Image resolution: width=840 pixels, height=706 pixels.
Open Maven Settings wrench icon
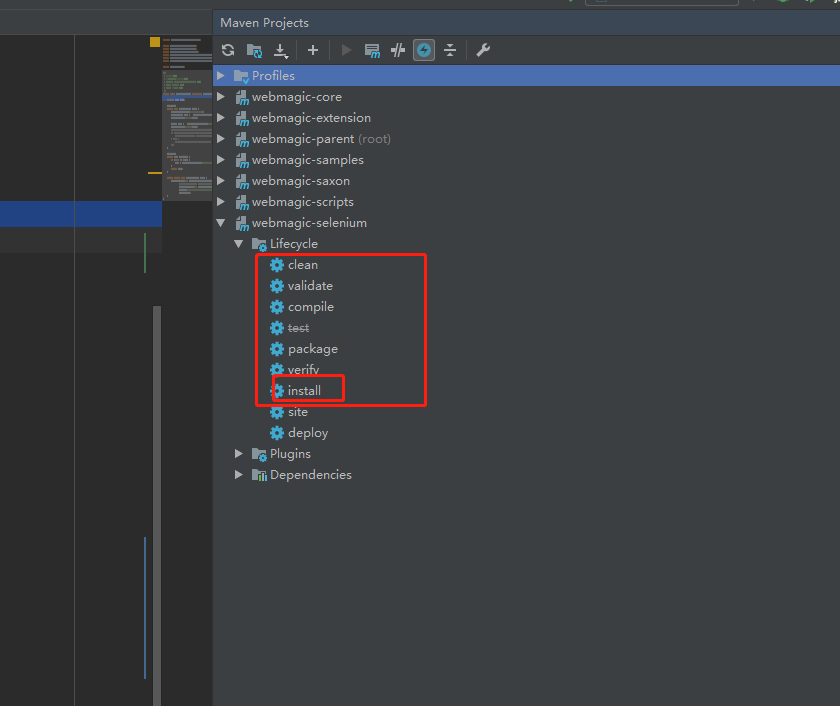tap(483, 50)
